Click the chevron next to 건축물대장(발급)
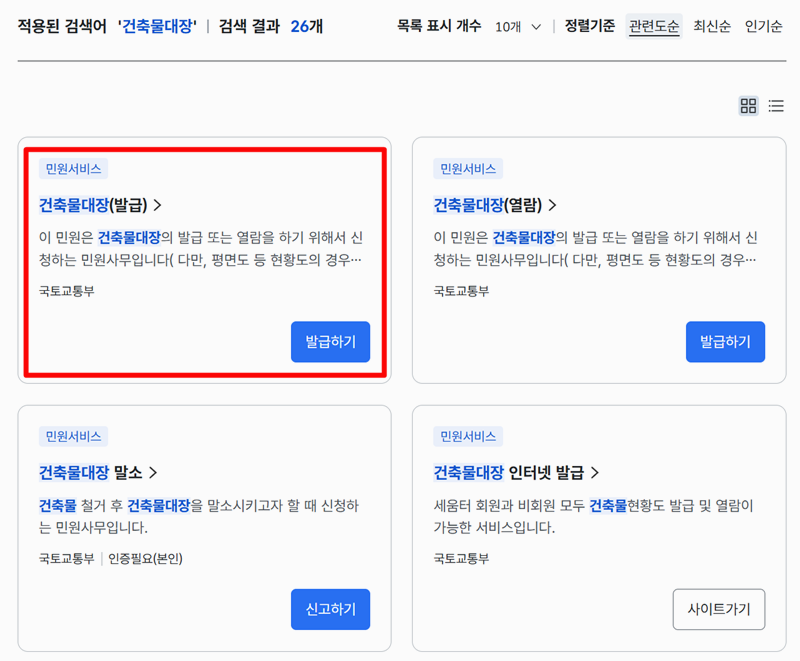The width and height of the screenshot is (800, 661). tap(158, 205)
